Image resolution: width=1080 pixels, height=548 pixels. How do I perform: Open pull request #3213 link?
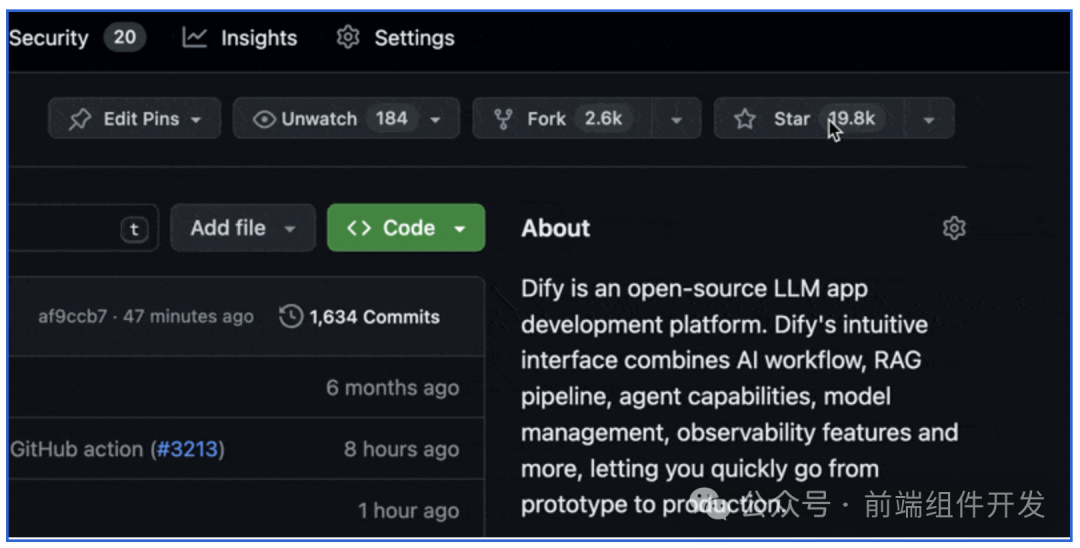187,450
